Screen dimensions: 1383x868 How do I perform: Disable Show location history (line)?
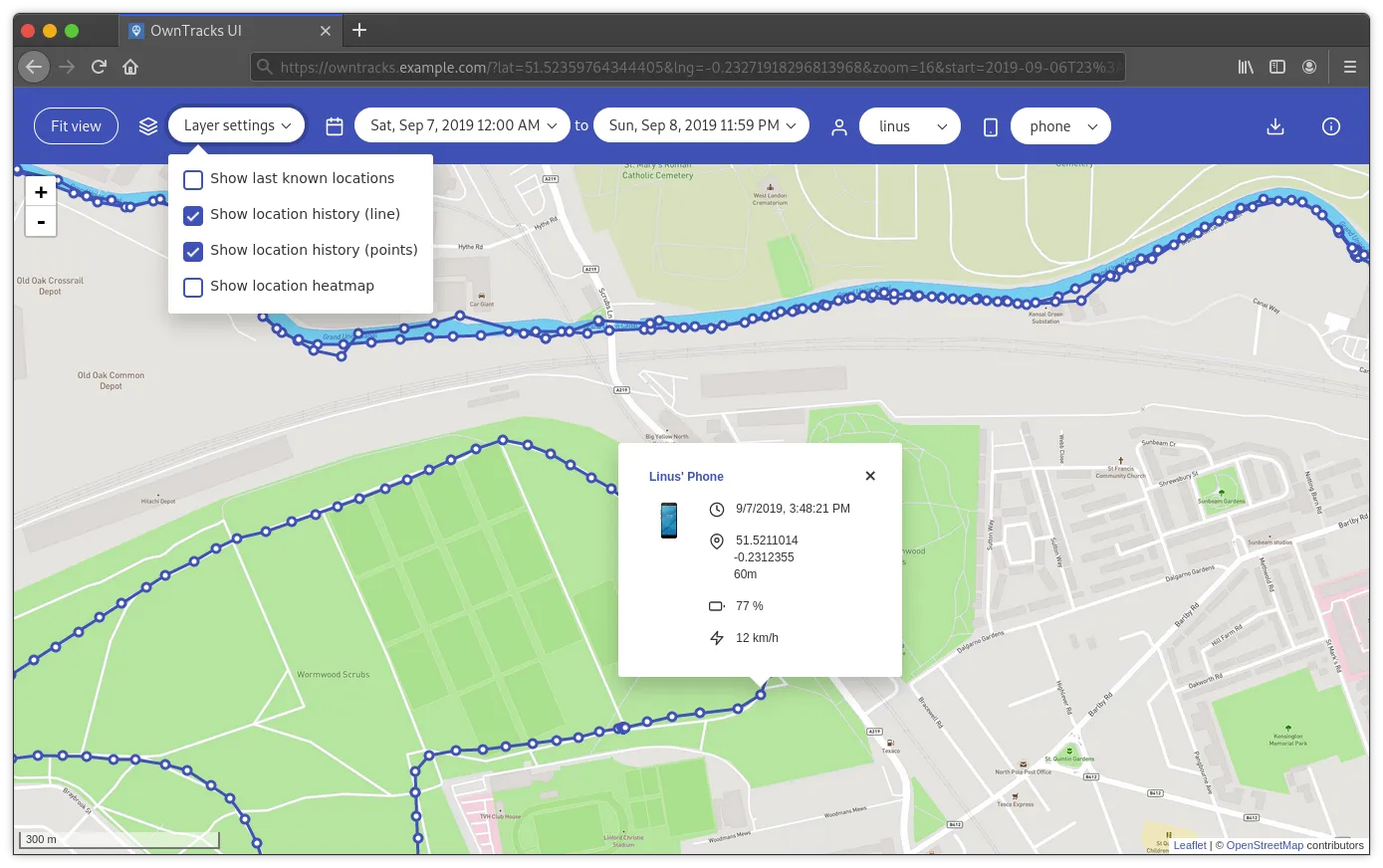tap(192, 216)
